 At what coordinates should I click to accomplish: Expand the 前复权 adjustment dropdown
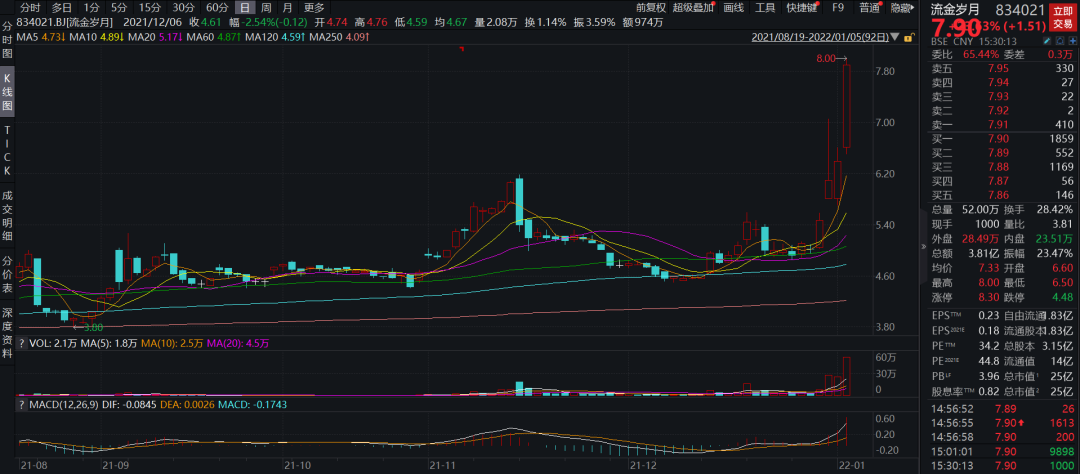[652, 7]
